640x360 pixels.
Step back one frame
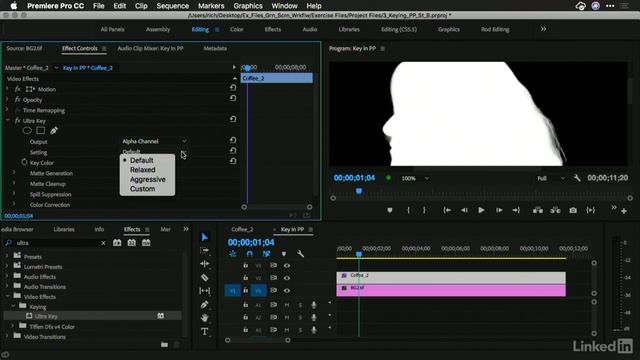(x=464, y=210)
